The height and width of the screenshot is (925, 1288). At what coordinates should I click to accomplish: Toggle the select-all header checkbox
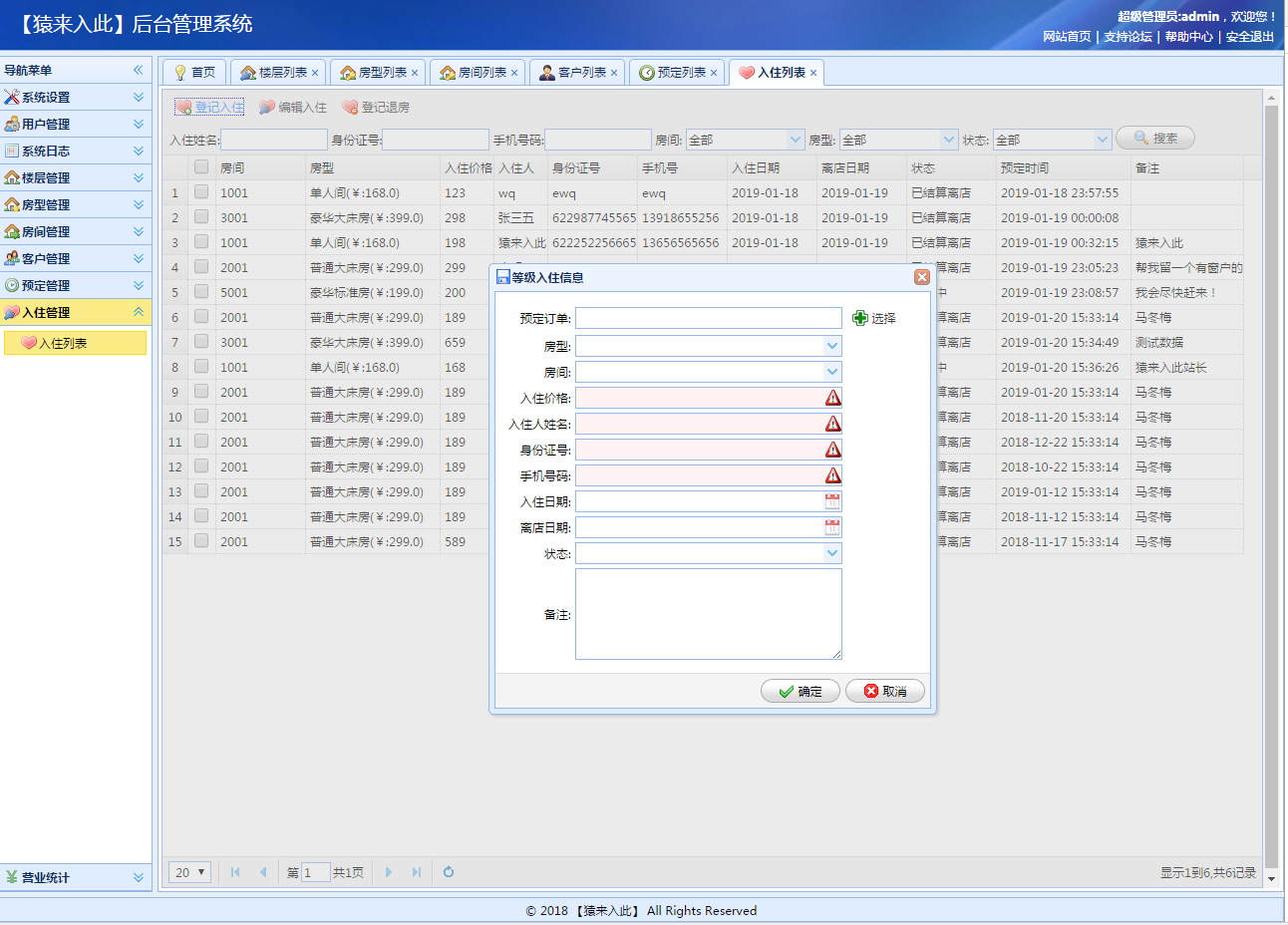[x=201, y=167]
